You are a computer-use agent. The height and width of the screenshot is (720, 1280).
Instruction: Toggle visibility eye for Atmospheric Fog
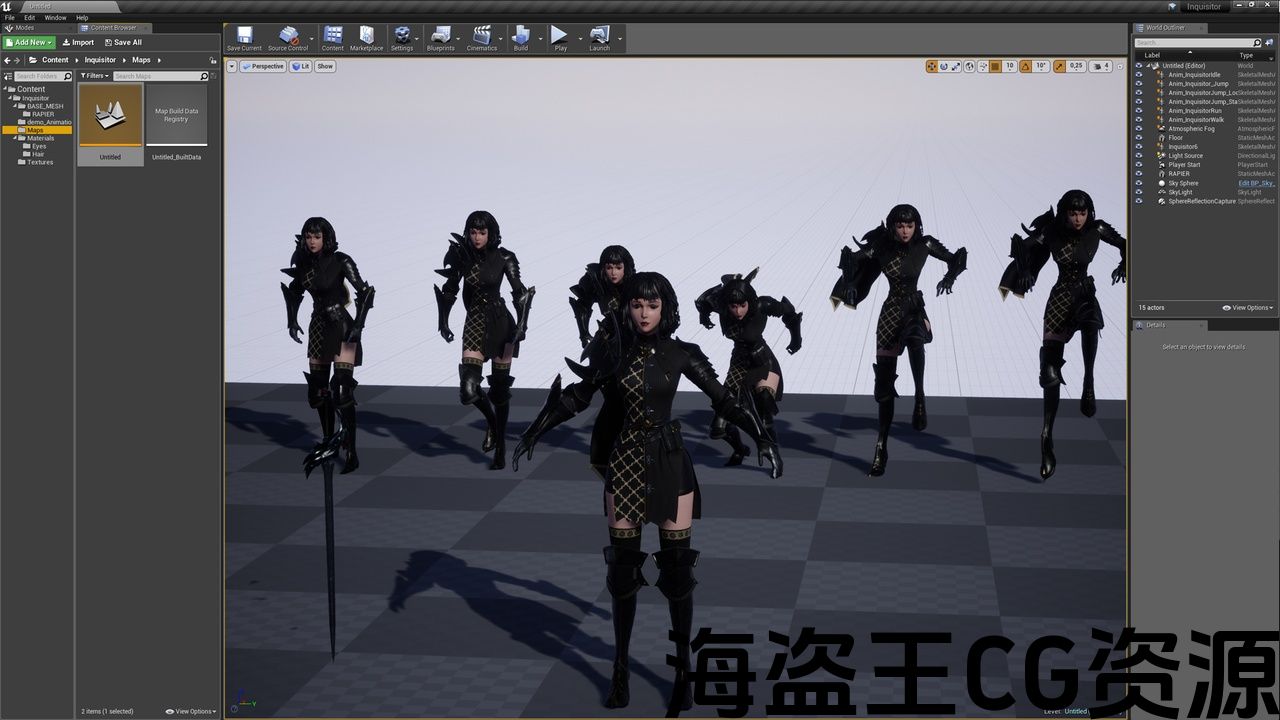(1138, 129)
